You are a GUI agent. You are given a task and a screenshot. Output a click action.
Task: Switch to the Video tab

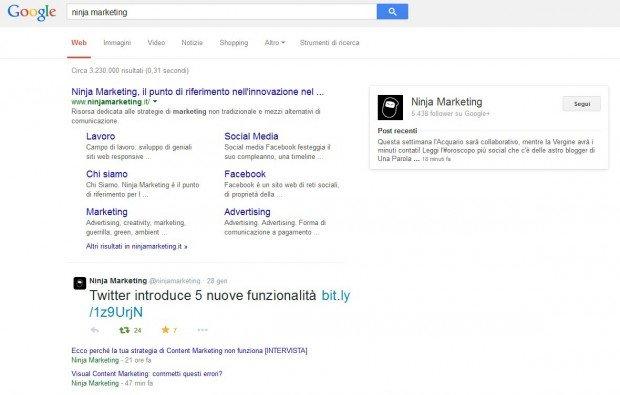pyautogui.click(x=156, y=43)
